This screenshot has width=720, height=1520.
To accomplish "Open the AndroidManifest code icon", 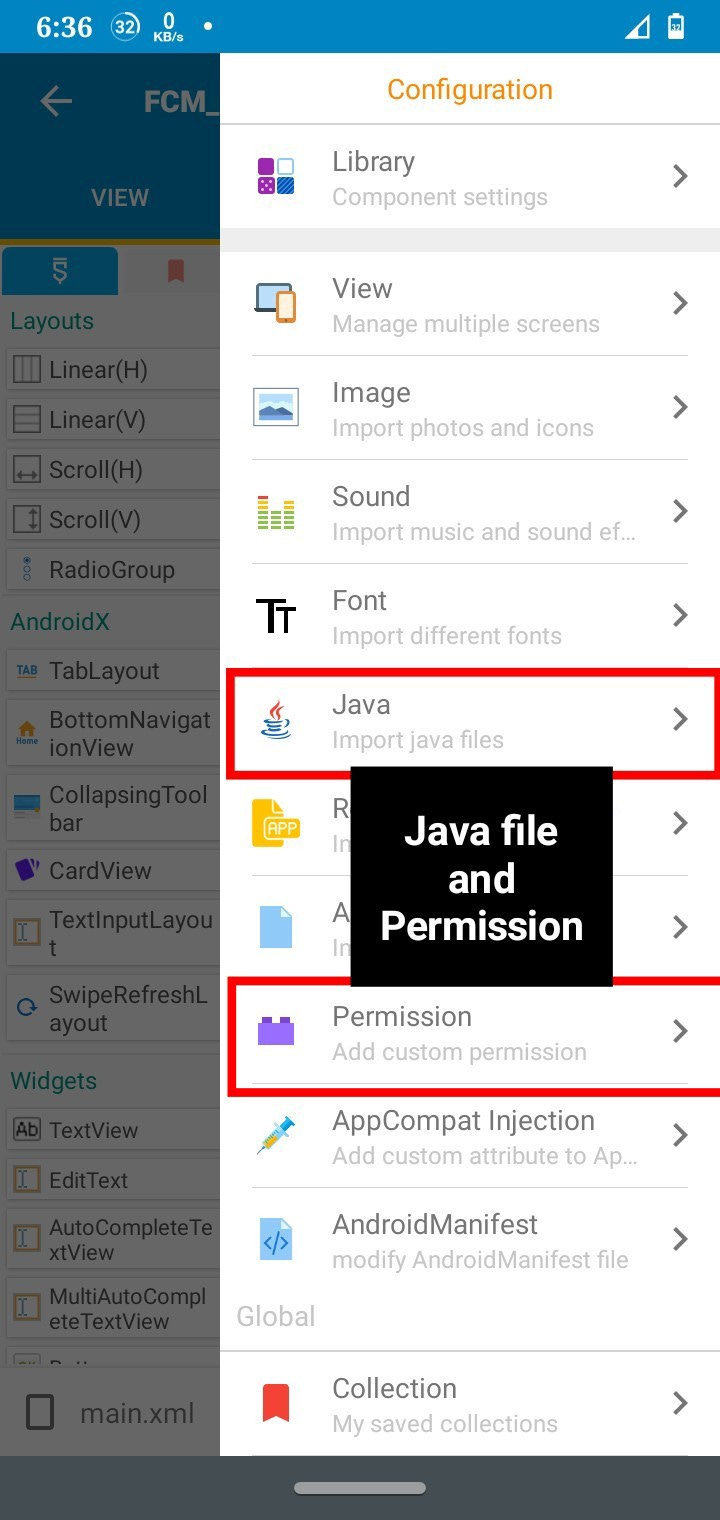I will pos(276,1240).
